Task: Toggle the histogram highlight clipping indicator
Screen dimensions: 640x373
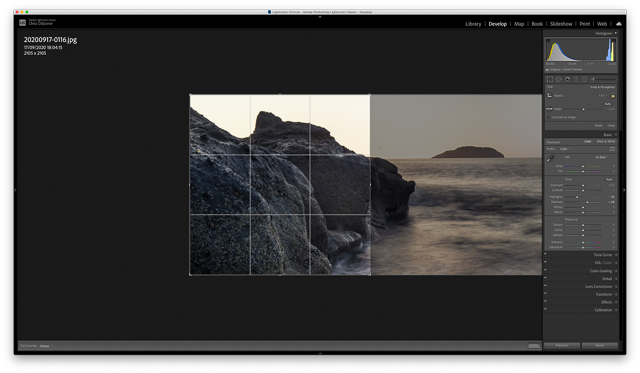Action: click(x=613, y=41)
